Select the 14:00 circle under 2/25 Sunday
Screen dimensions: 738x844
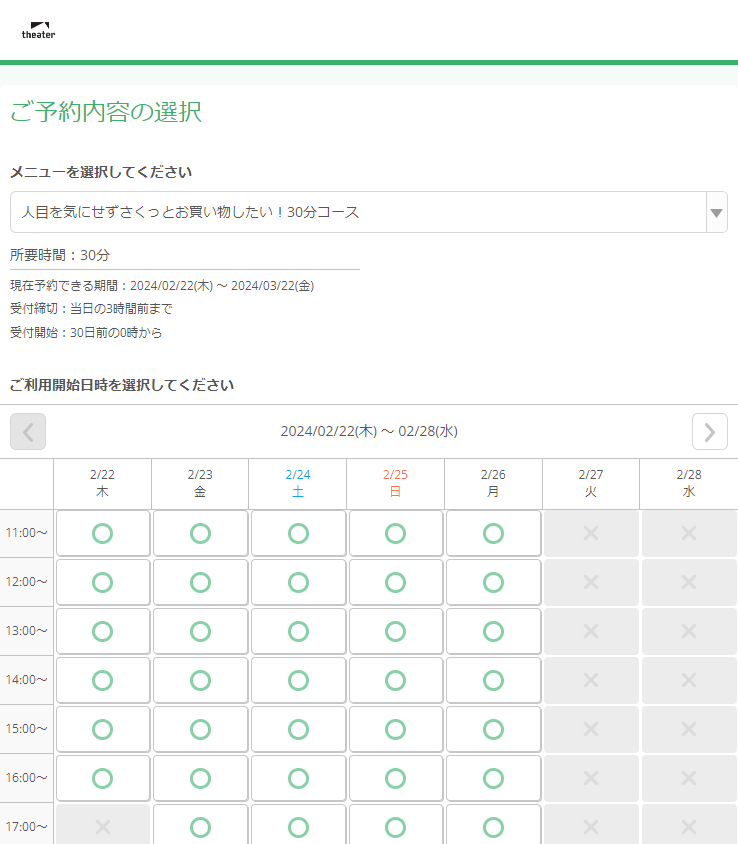pyautogui.click(x=395, y=680)
